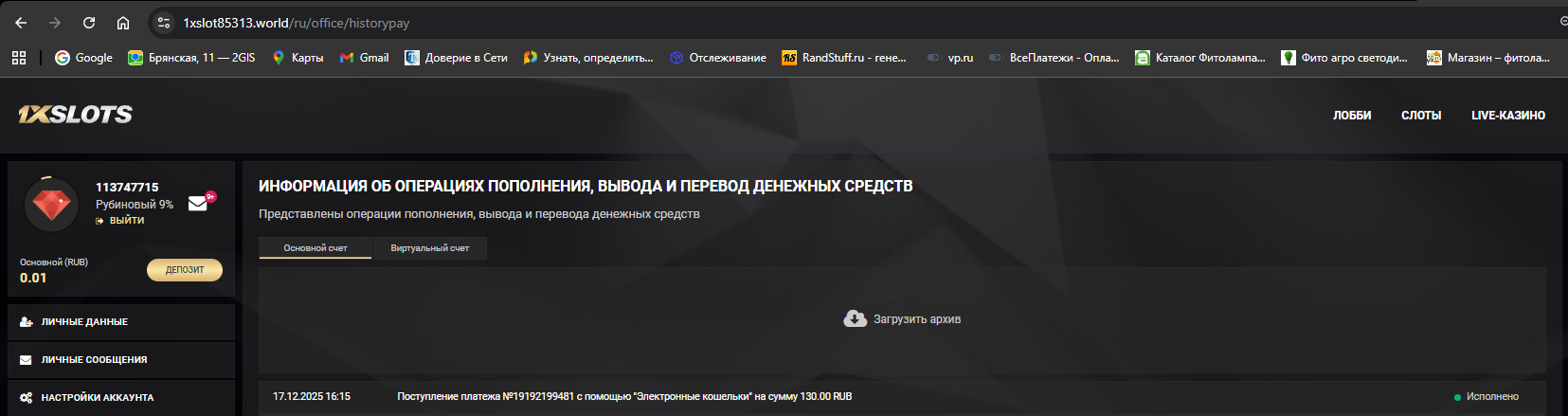Click the browser forward arrow

click(55, 23)
